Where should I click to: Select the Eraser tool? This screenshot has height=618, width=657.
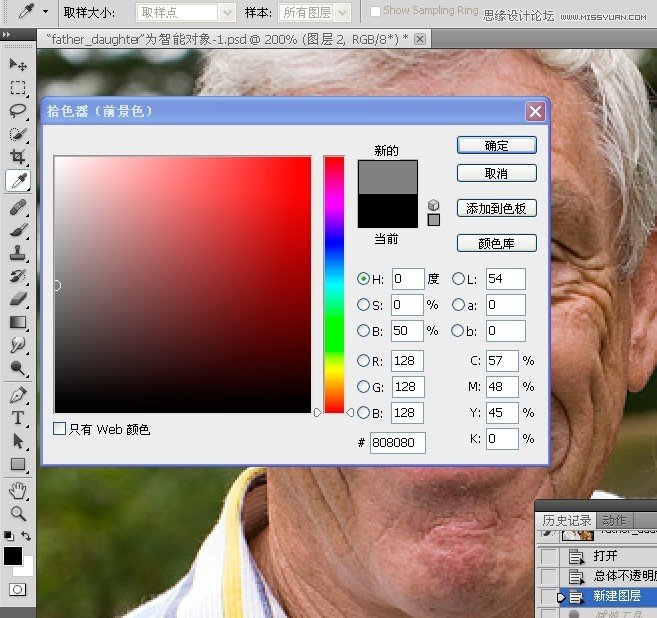(x=18, y=299)
